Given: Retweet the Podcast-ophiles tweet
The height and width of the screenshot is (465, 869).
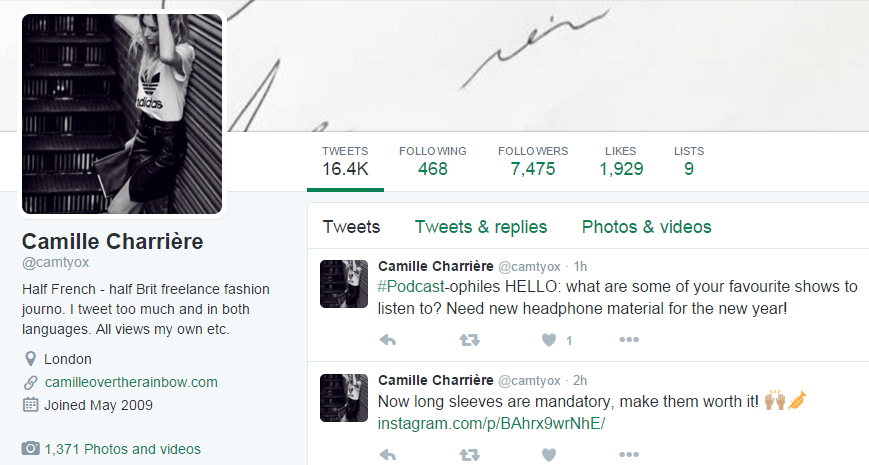Looking at the screenshot, I should point(467,339).
